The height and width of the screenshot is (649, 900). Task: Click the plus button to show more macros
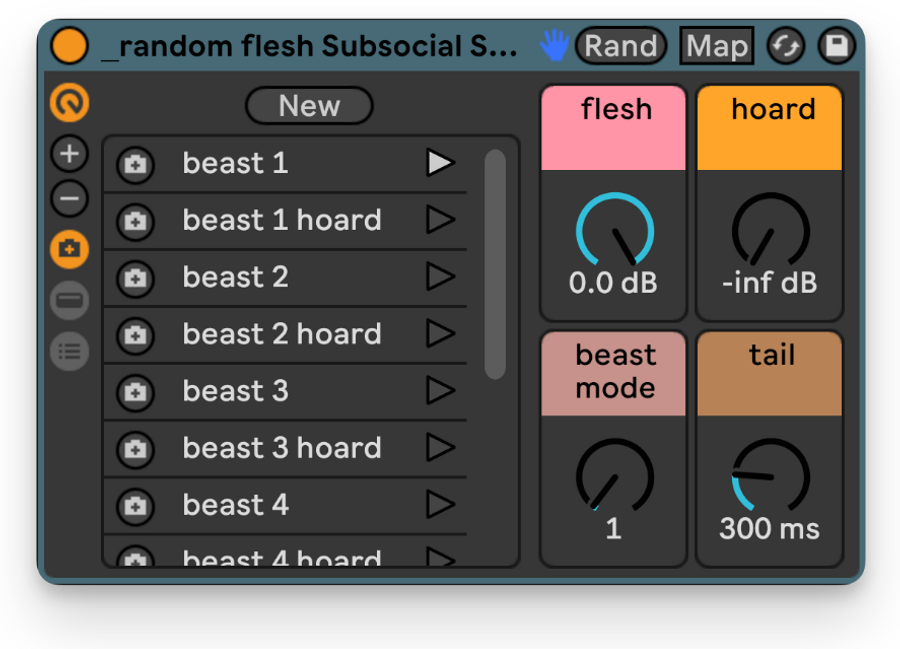pos(69,153)
